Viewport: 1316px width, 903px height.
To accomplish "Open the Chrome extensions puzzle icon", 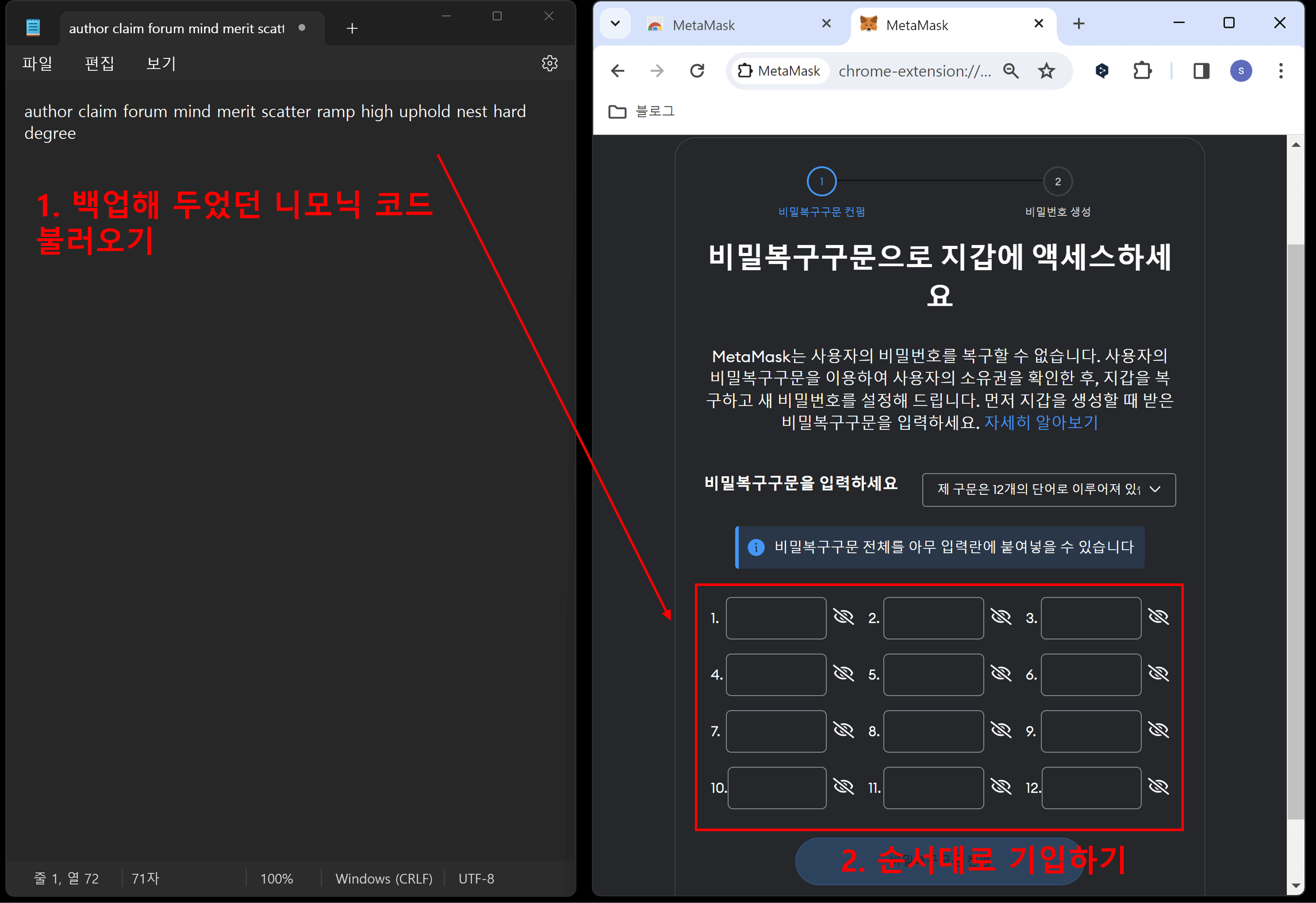I will point(1142,71).
